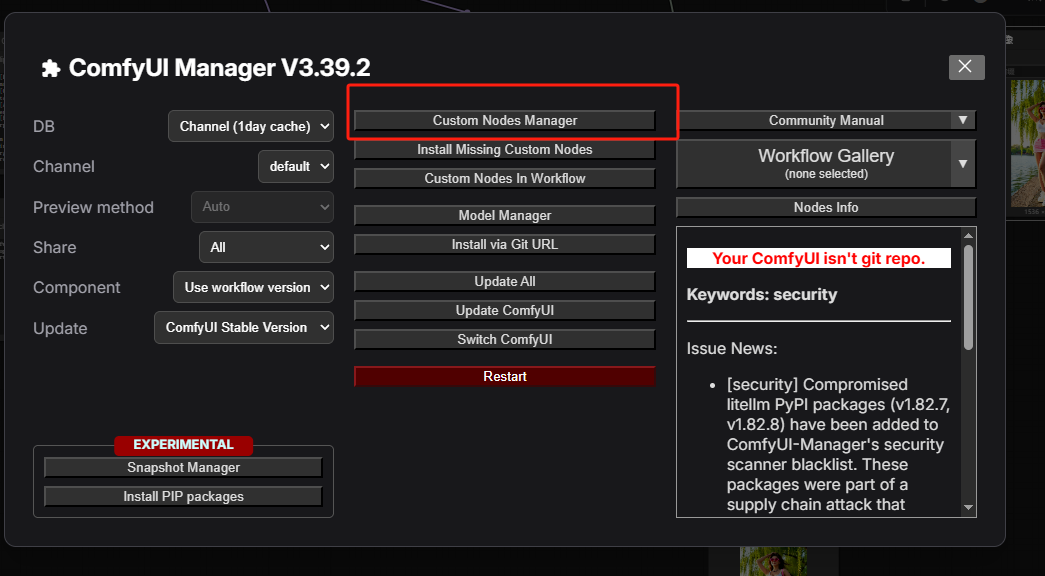Click the "Preview method" label

[93, 207]
